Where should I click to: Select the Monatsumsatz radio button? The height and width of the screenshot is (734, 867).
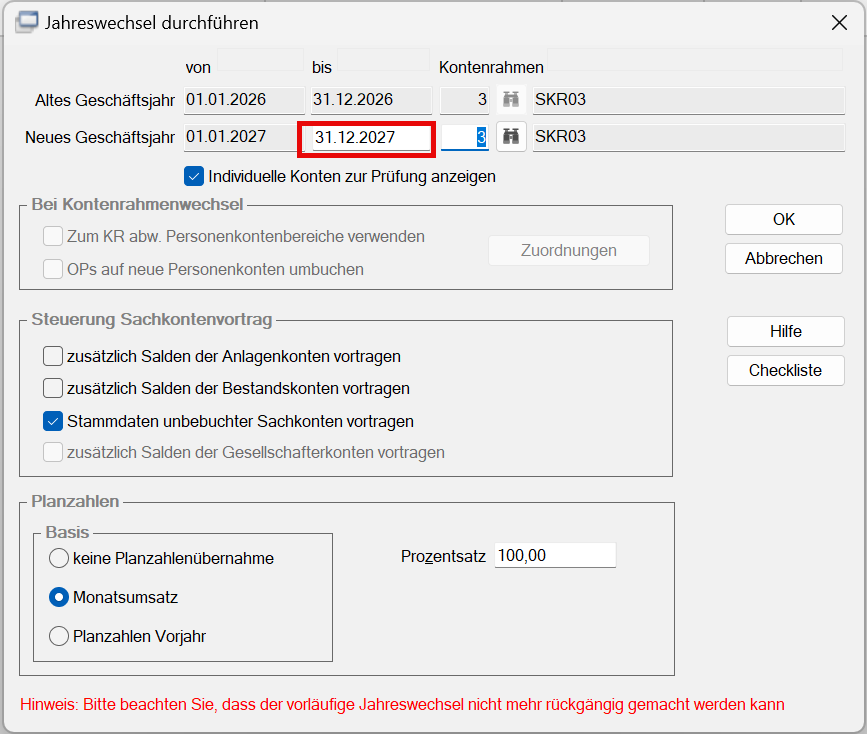pos(59,597)
